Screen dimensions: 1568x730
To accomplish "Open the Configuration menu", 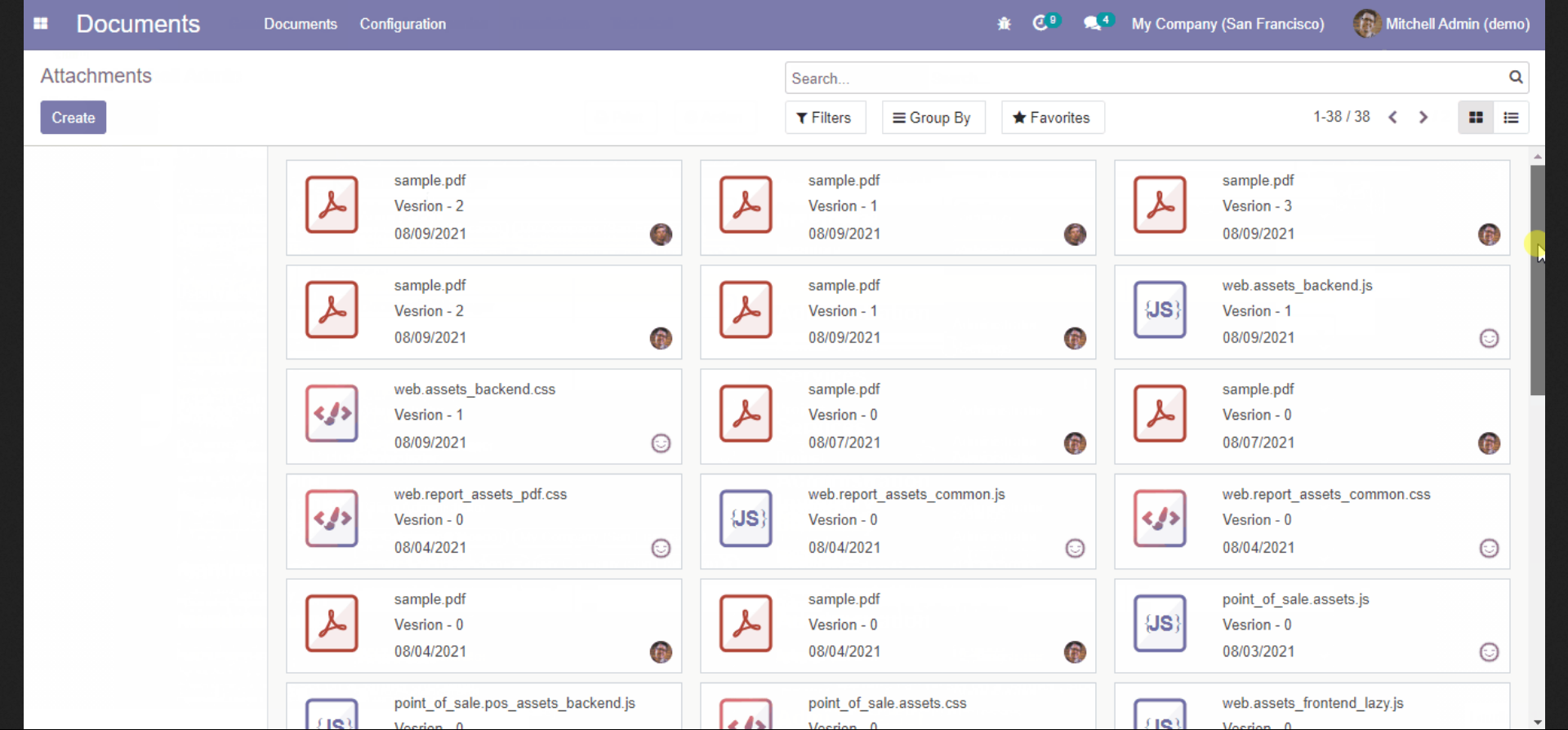I will [x=403, y=24].
